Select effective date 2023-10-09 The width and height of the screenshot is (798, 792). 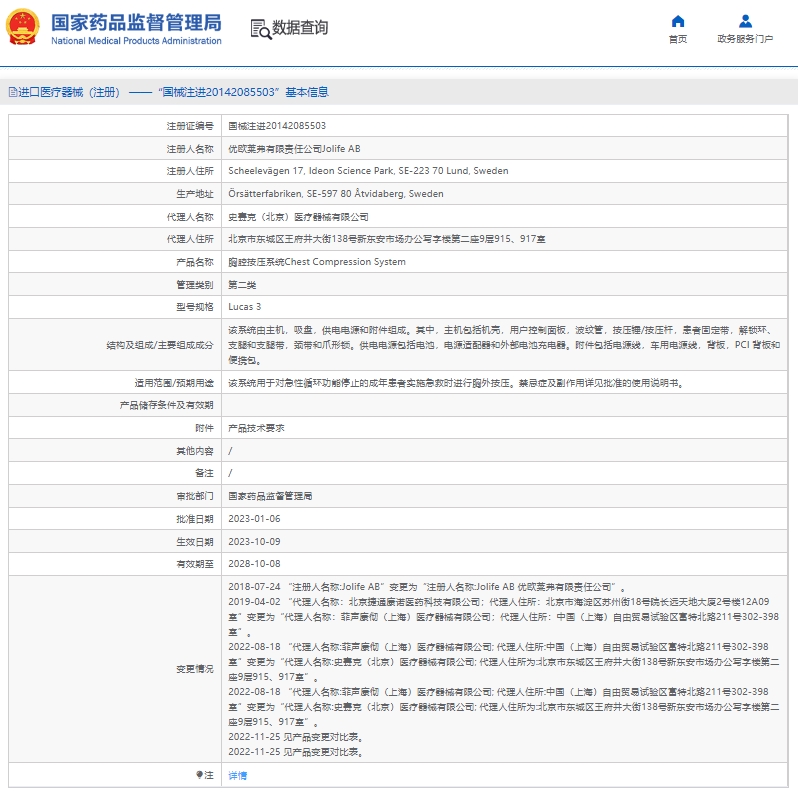click(x=254, y=542)
